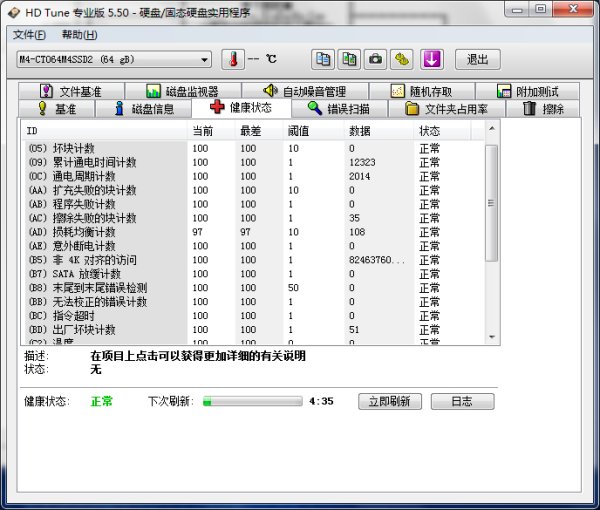Open the 文件(F) menu
Viewport: 600px width, 510px height.
pos(29,35)
